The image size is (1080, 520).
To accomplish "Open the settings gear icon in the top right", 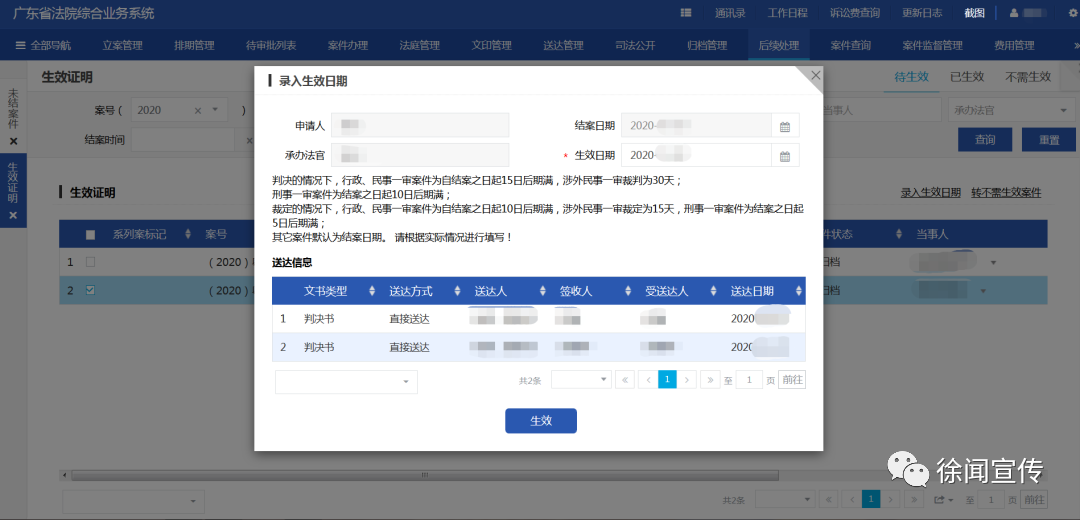I will point(1072,13).
